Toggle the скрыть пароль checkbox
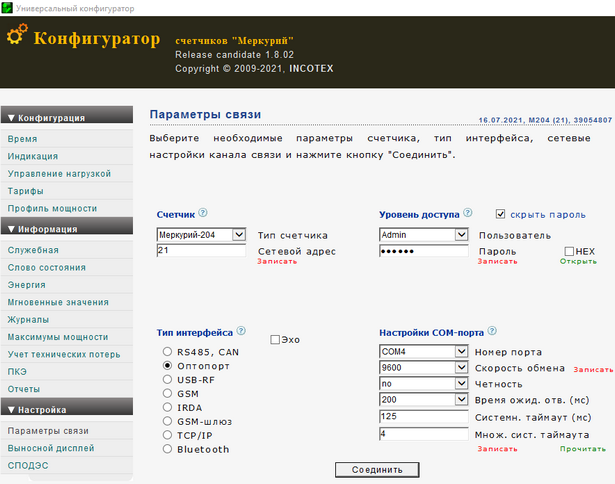 (x=500, y=214)
